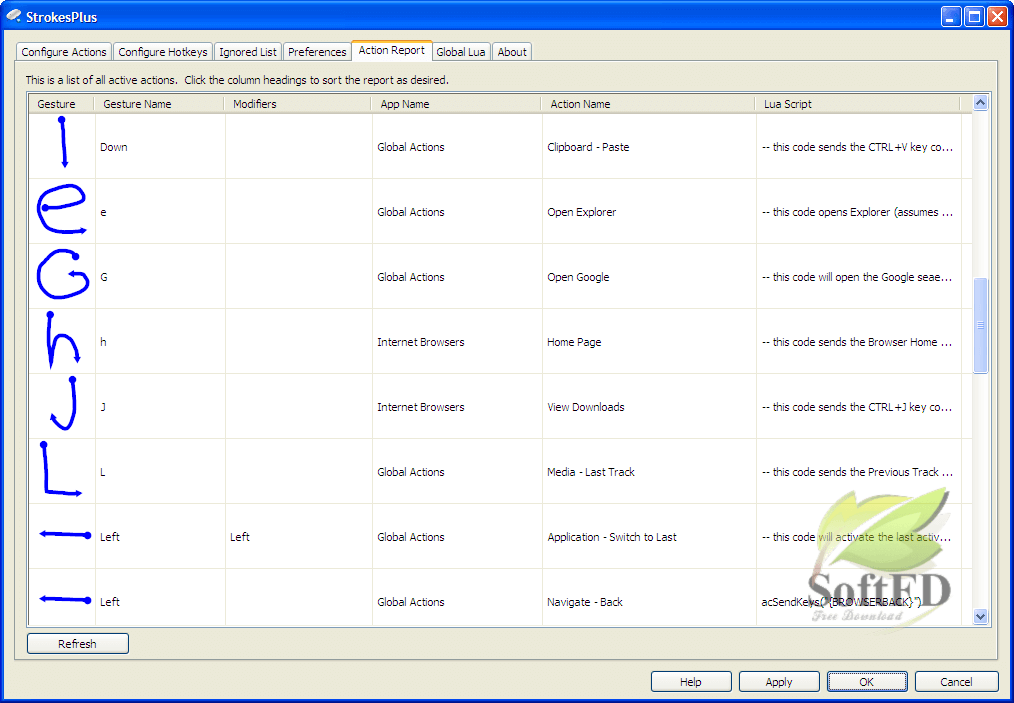
Task: Select the Media - Last Track action row
Action: (500, 471)
